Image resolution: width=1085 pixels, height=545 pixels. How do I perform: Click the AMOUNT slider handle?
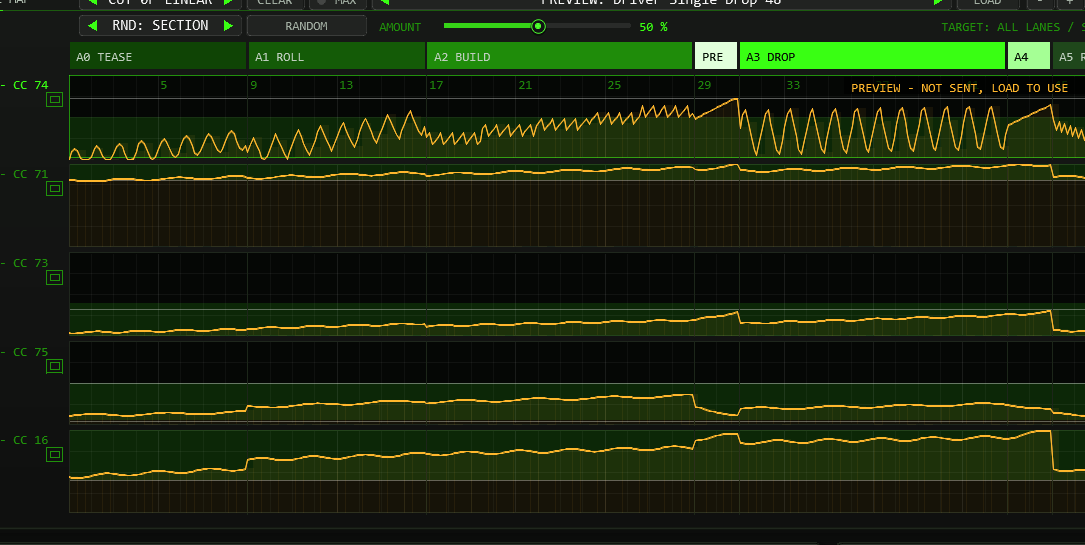[538, 26]
